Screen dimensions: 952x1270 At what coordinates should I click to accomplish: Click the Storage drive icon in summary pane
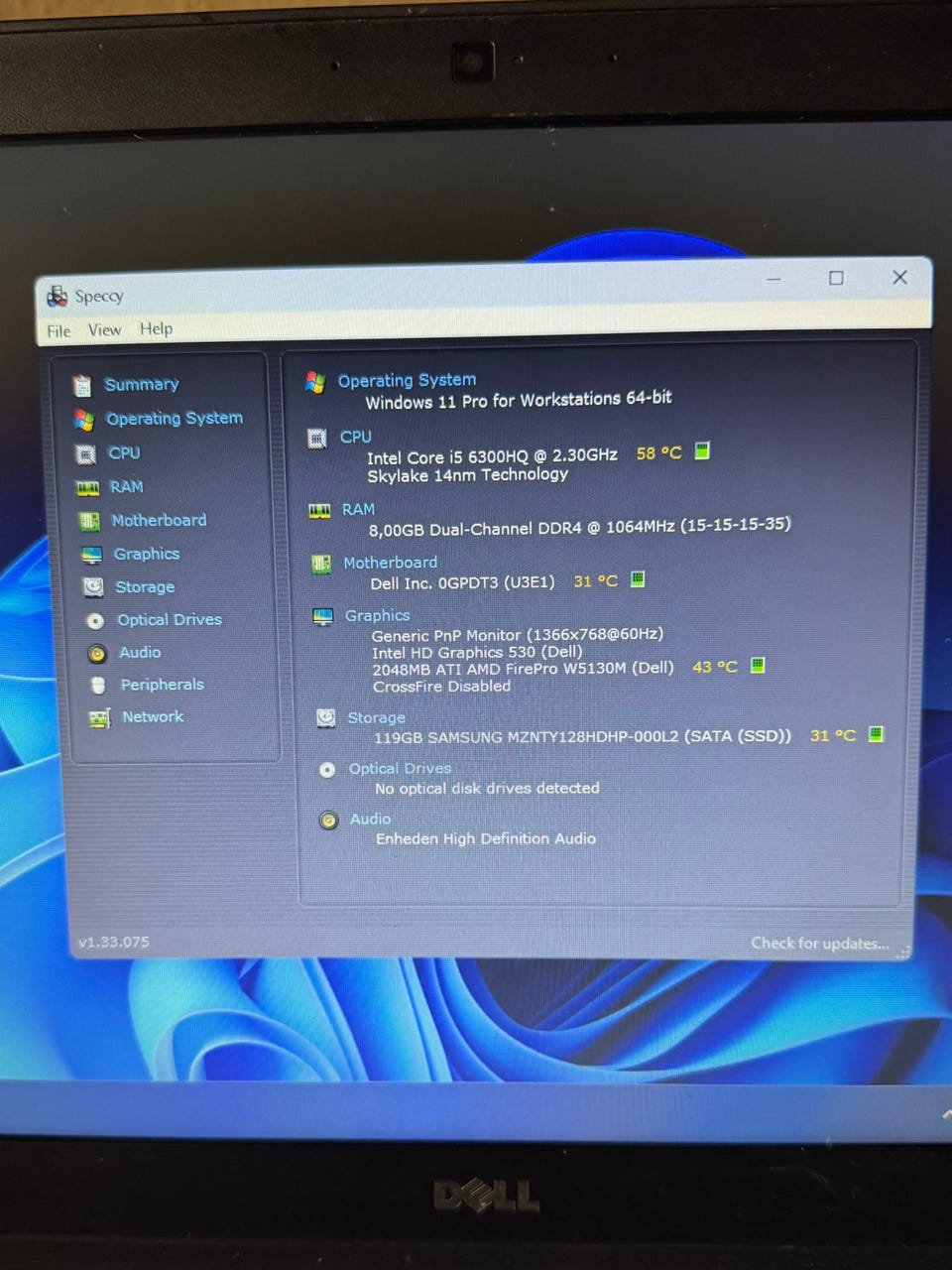(325, 718)
